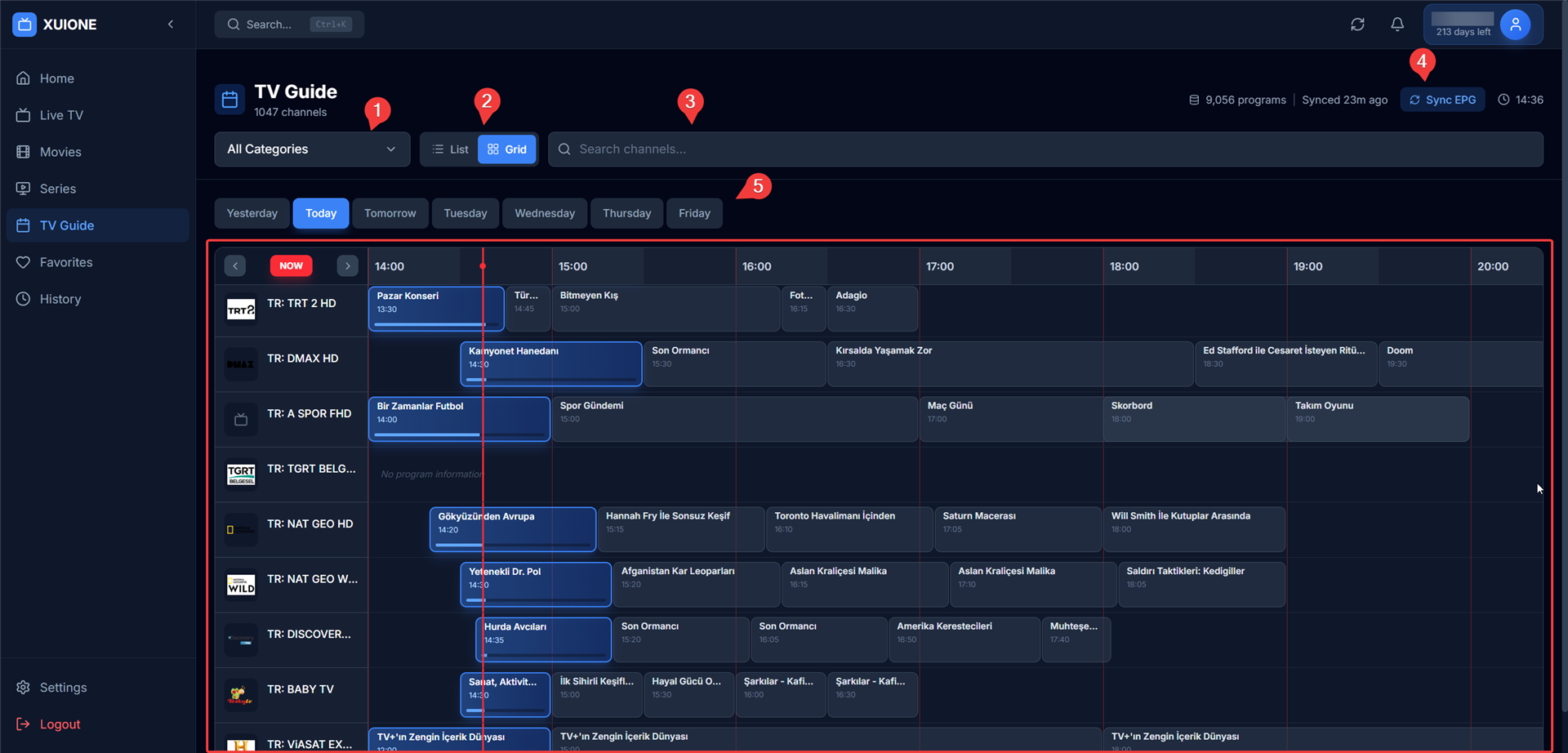Jump to NOW in the timeline

291,265
